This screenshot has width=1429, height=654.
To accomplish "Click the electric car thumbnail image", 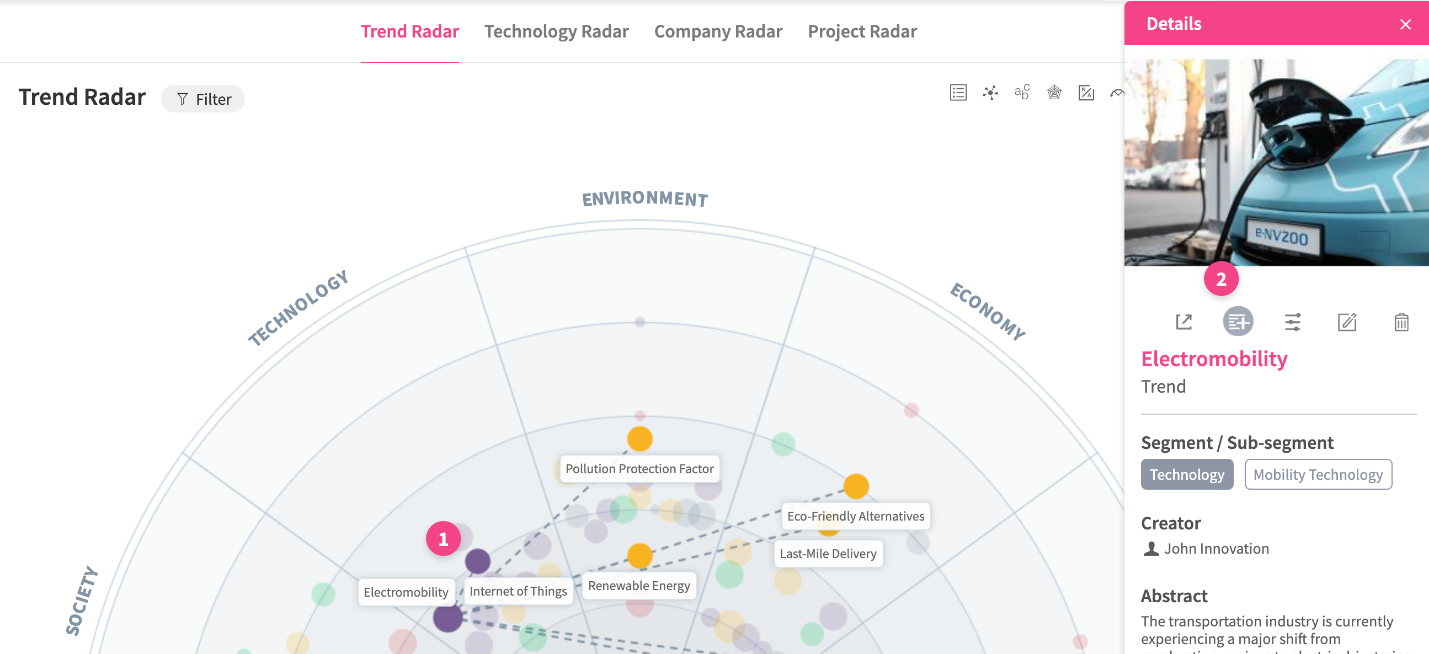I will click(x=1276, y=162).
